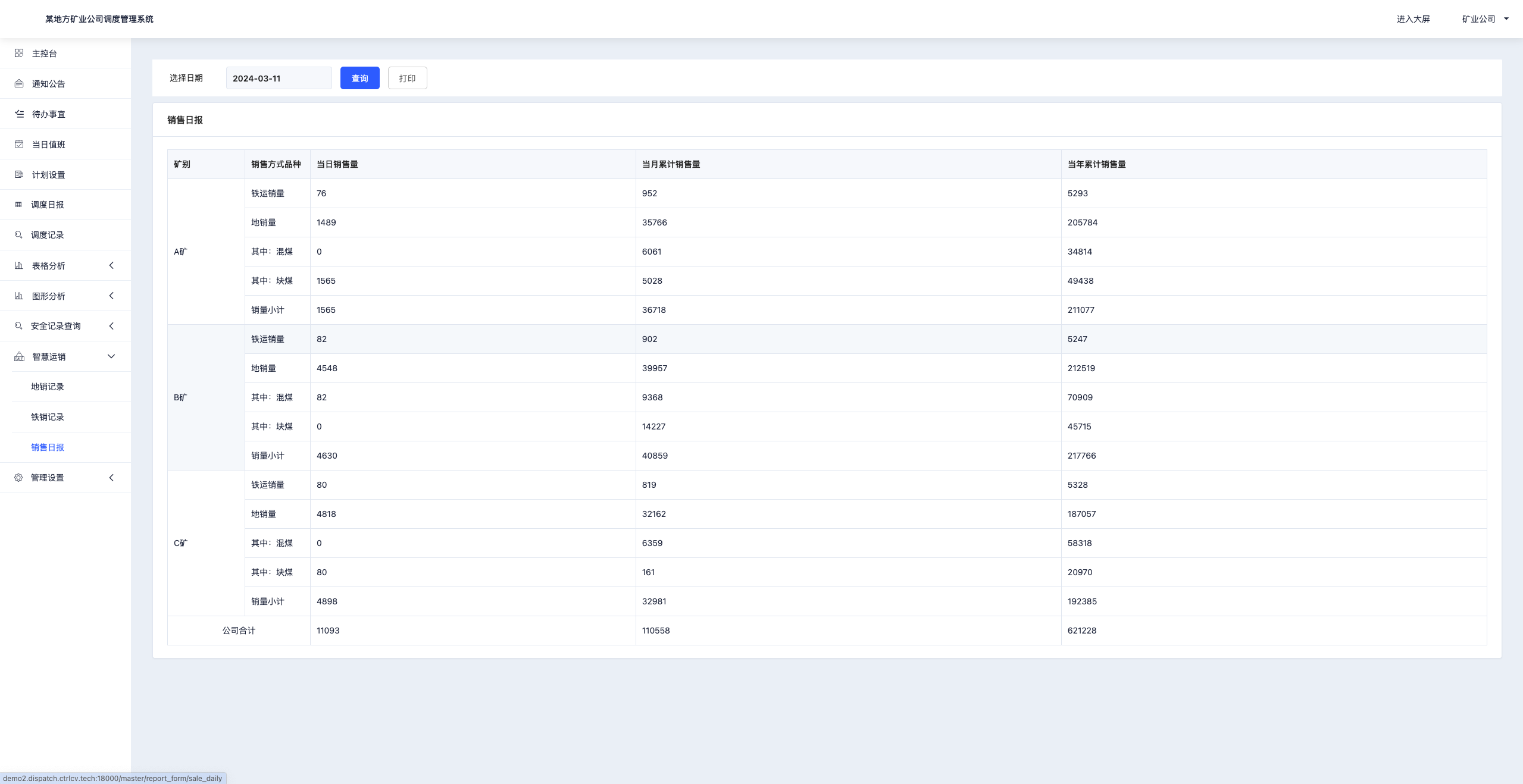This screenshot has width=1523, height=784.
Task: Click the A矿 row group cell
Action: click(206, 252)
